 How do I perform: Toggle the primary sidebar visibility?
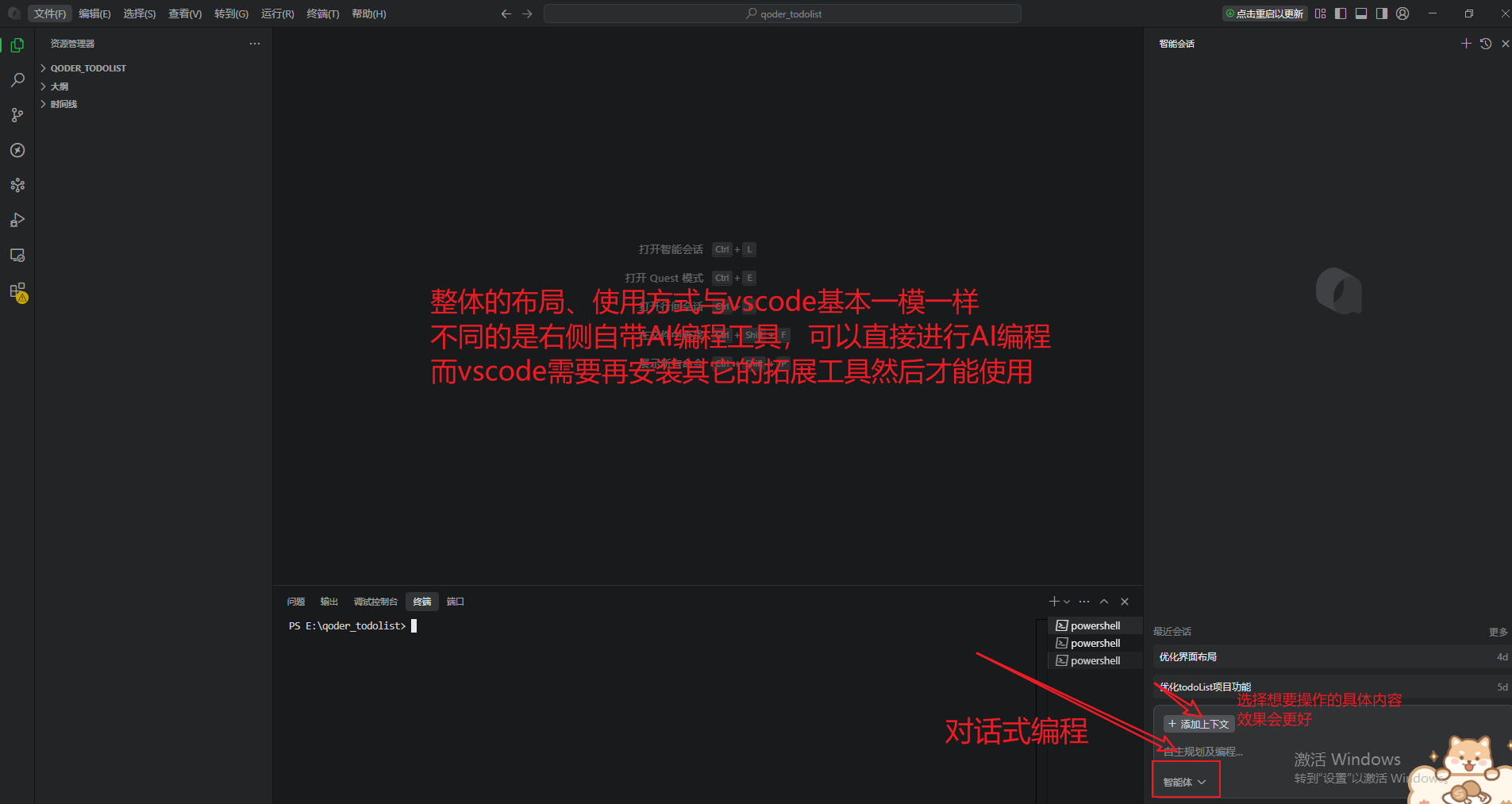coord(1341,13)
